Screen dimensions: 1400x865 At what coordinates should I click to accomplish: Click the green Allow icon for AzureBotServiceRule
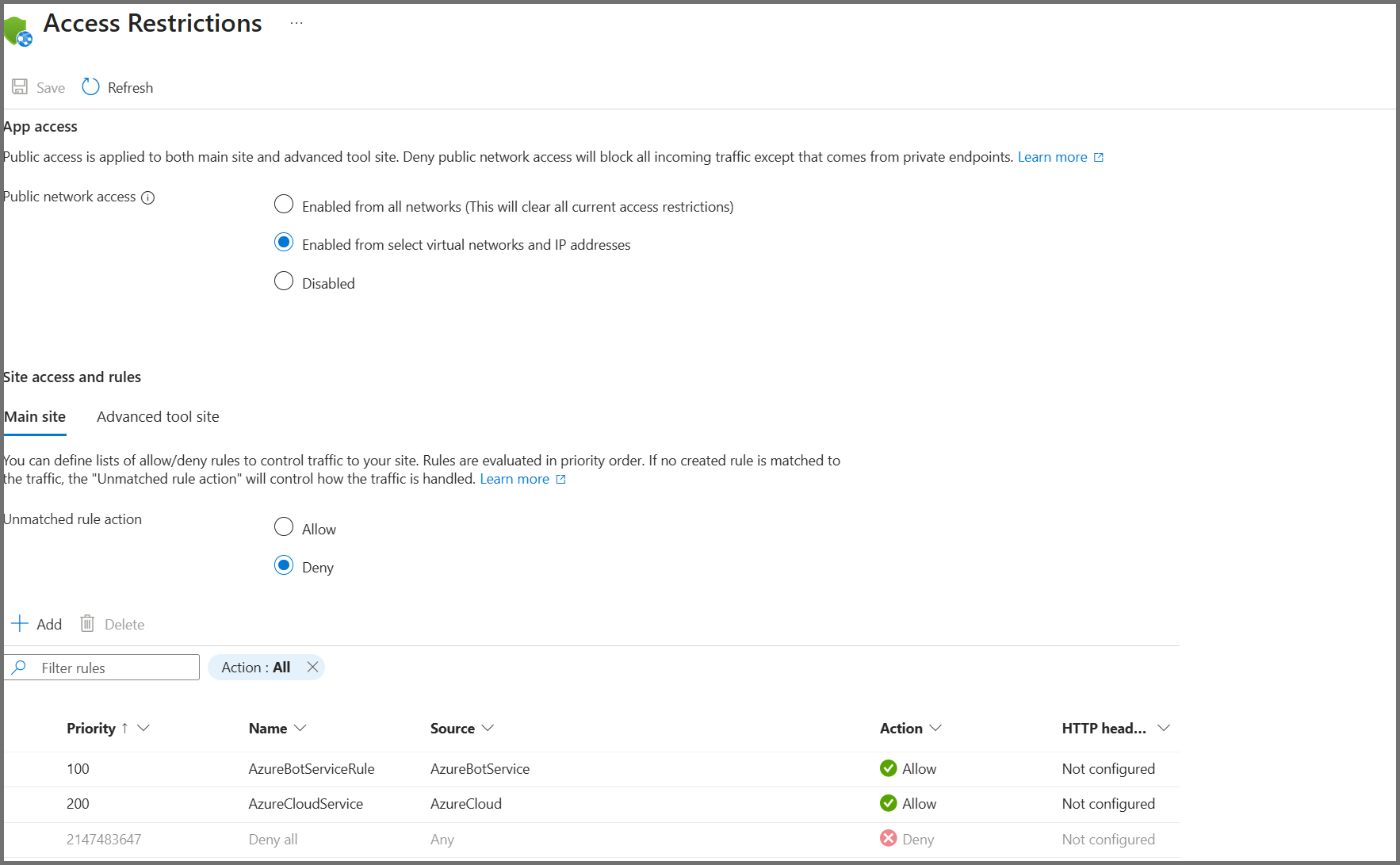[888, 768]
